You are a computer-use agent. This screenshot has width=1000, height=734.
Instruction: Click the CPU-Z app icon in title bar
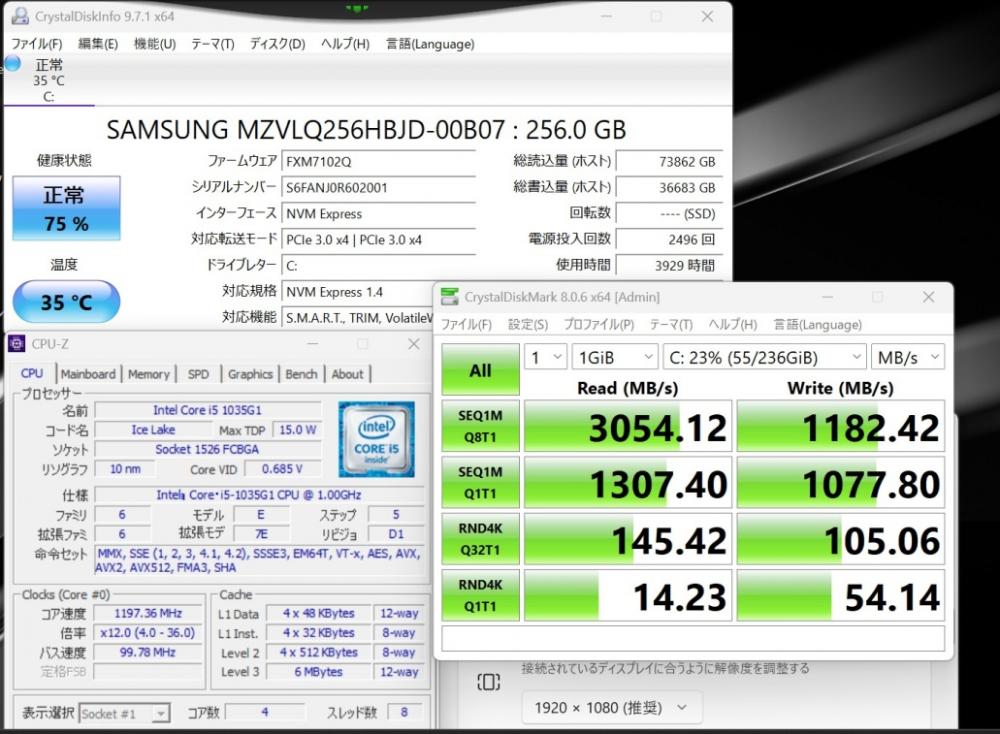(x=17, y=344)
